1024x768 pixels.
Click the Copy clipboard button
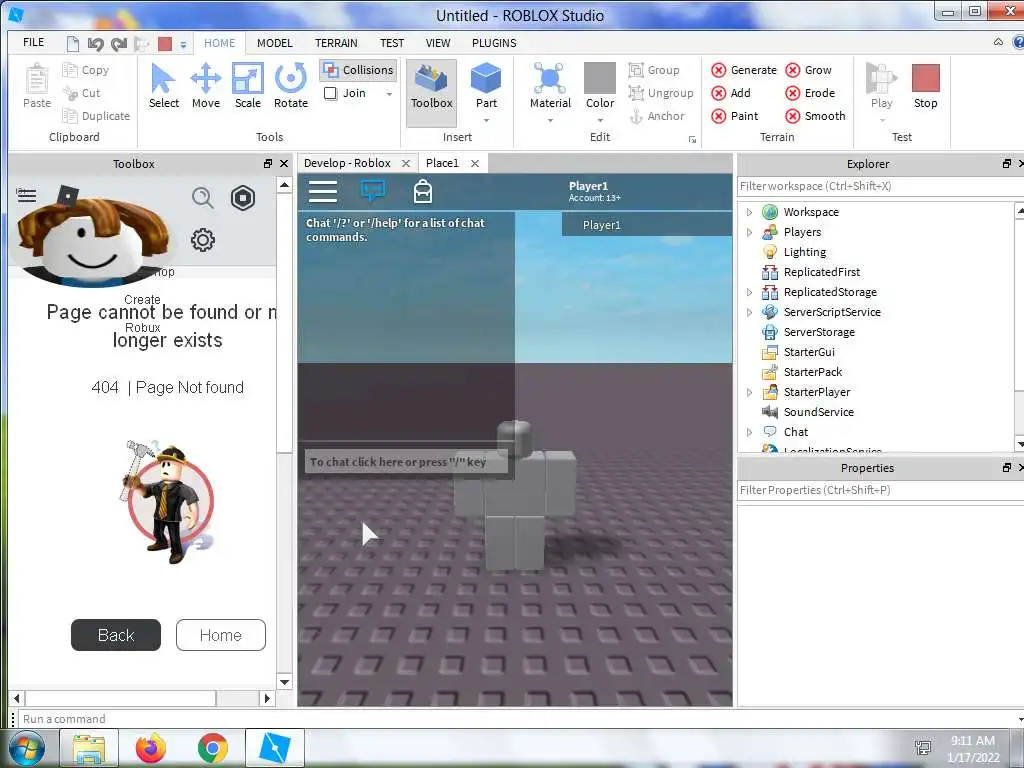[x=86, y=70]
